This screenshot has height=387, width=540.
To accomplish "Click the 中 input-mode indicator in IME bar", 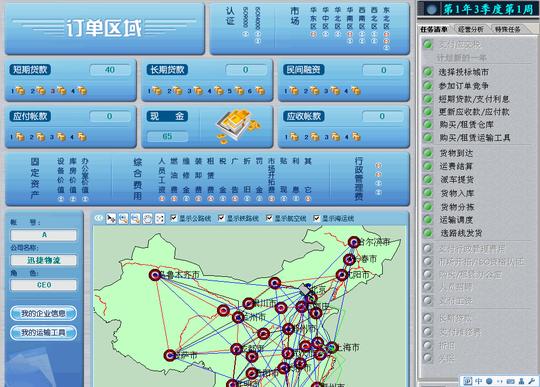I will pos(479,381).
